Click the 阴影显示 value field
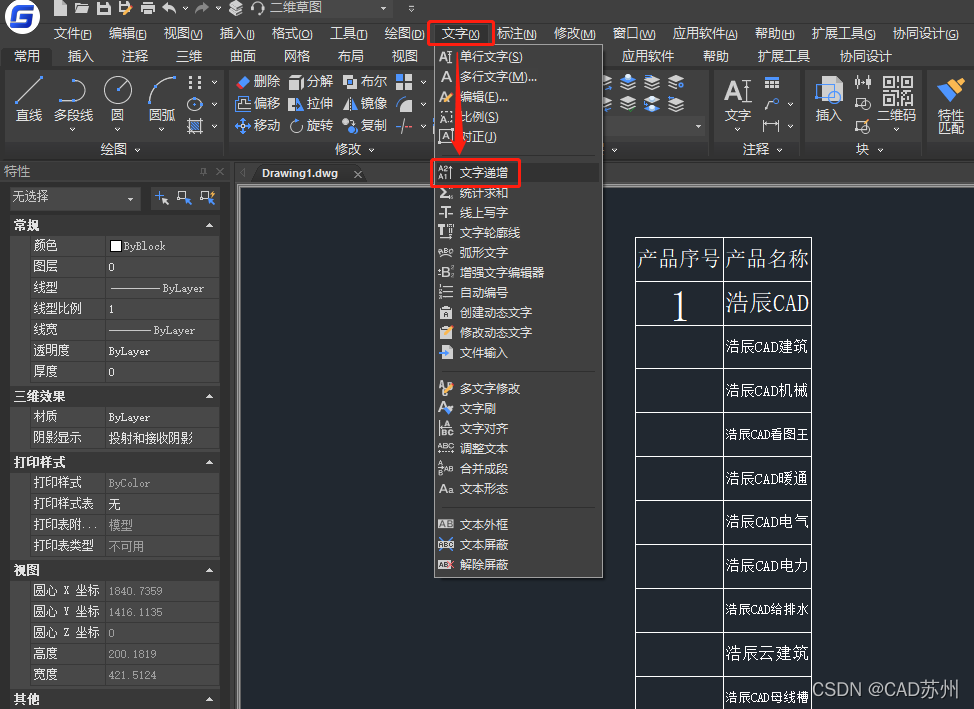The width and height of the screenshot is (974, 709). 162,438
